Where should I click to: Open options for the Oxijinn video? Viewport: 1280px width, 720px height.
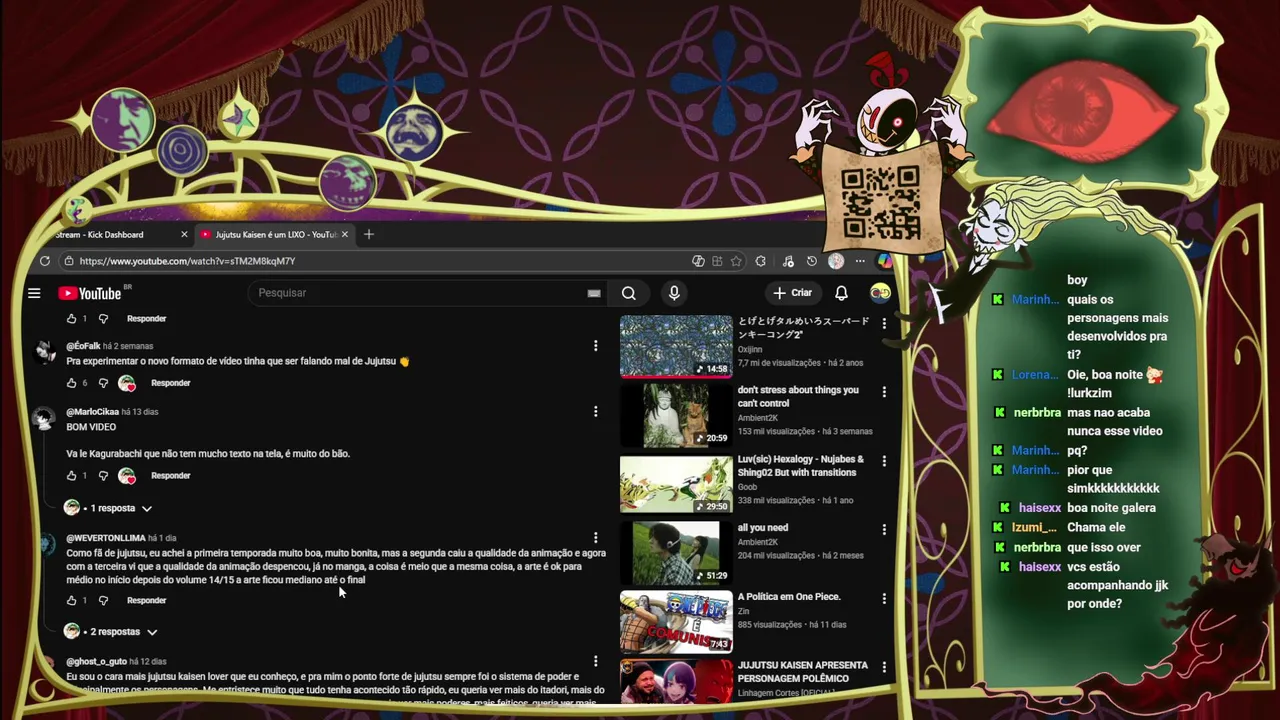884,323
